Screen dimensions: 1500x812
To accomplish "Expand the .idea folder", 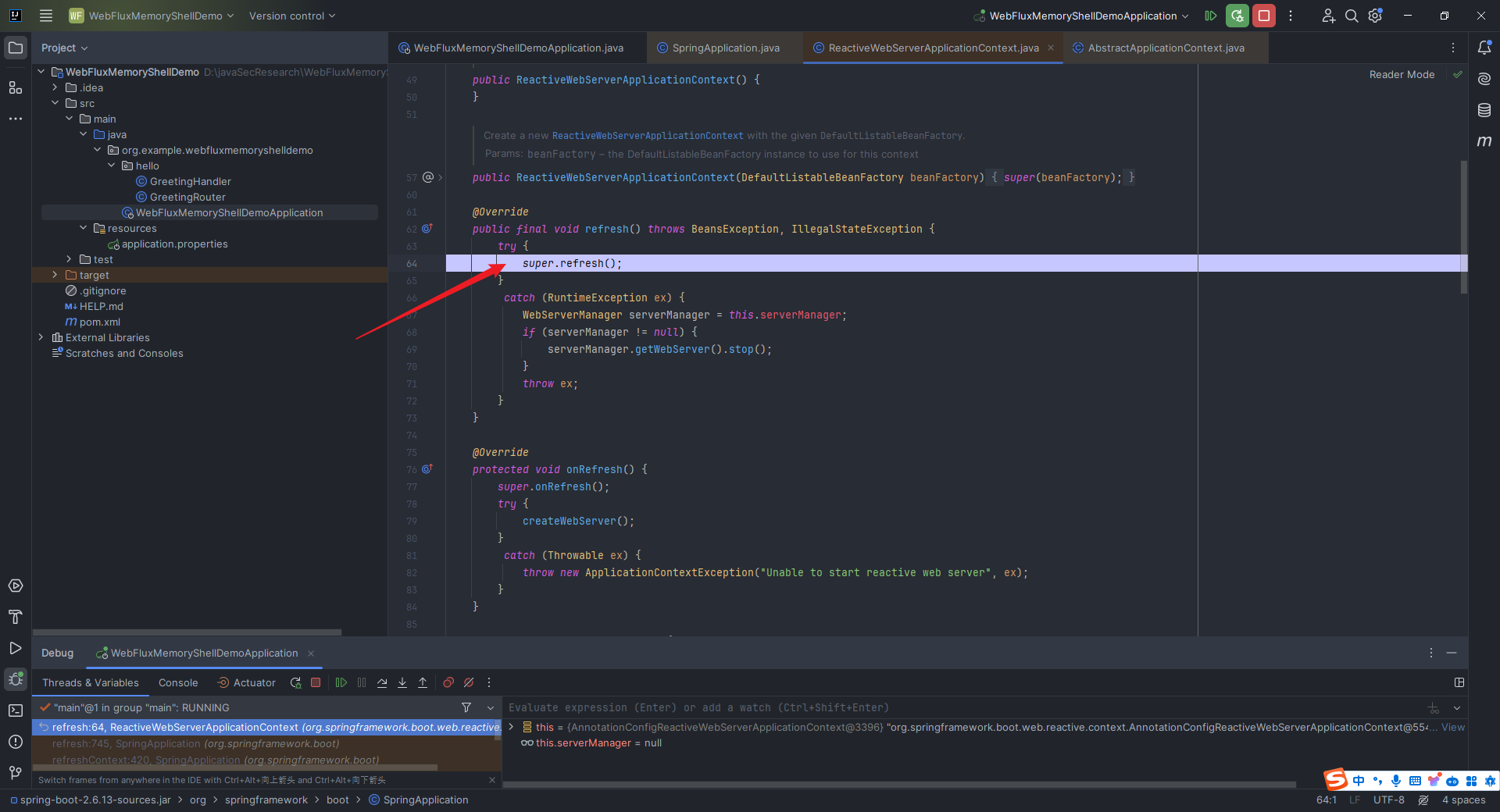I will tap(55, 87).
